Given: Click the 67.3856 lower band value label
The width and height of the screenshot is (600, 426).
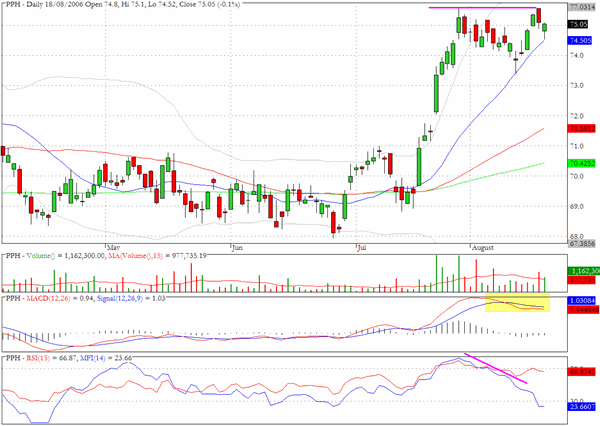Looking at the screenshot, I should 582,243.
